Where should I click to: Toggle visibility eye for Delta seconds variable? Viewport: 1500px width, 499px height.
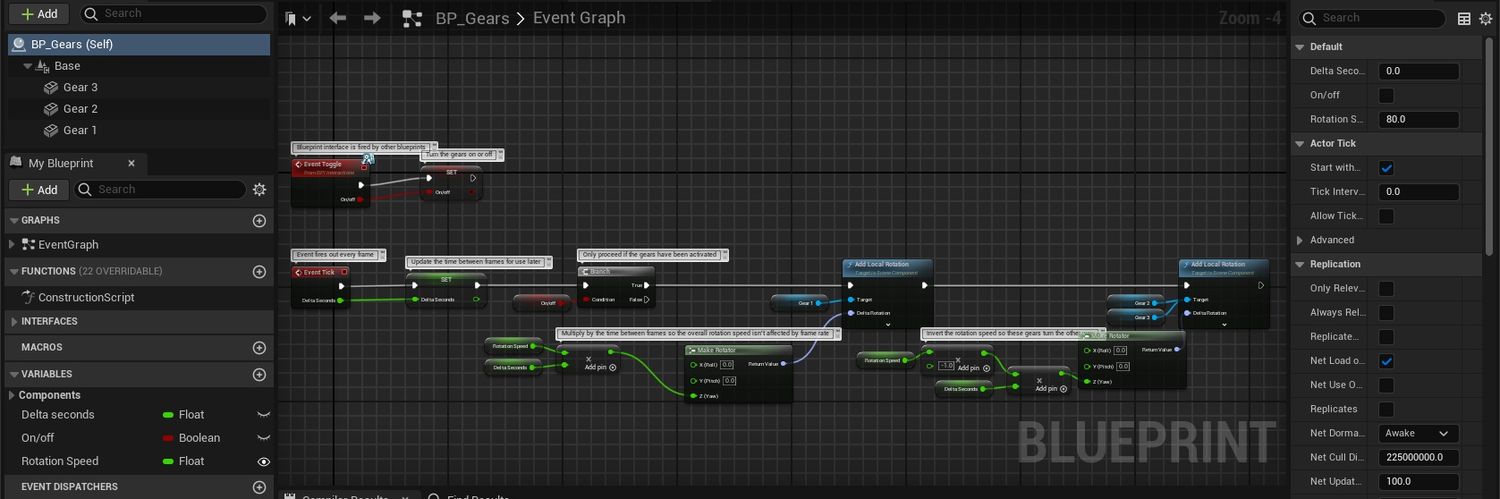263,414
